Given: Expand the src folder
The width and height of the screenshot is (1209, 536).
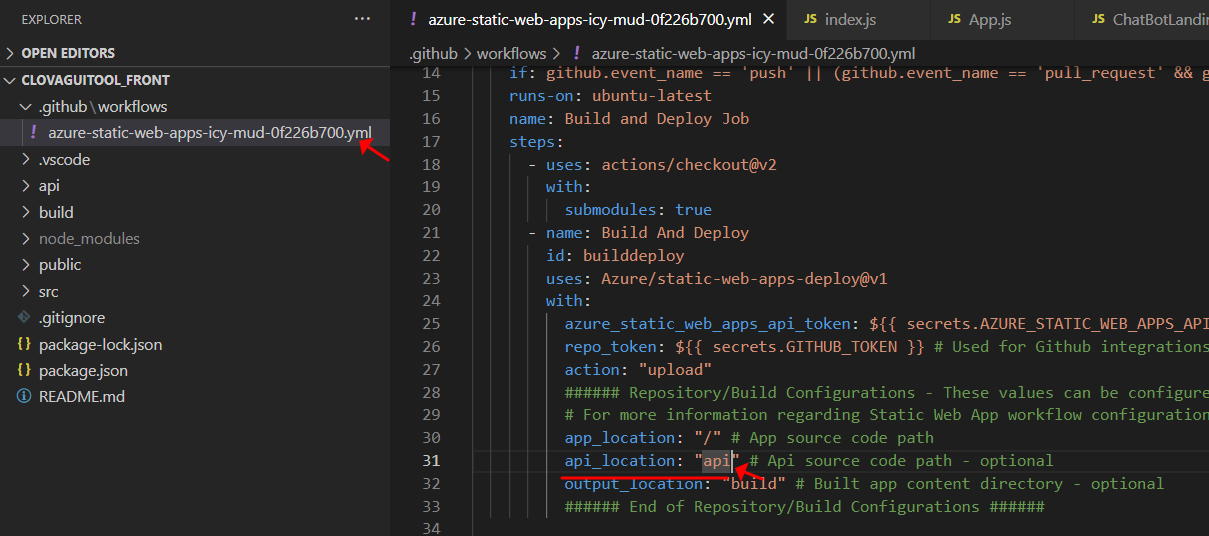Looking at the screenshot, I should pos(48,292).
